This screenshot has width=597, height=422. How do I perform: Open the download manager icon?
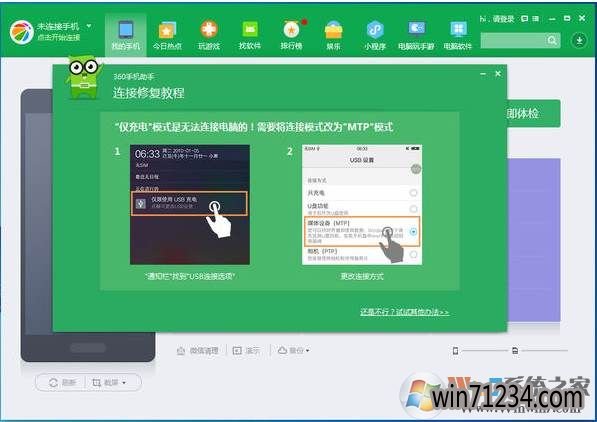point(579,40)
